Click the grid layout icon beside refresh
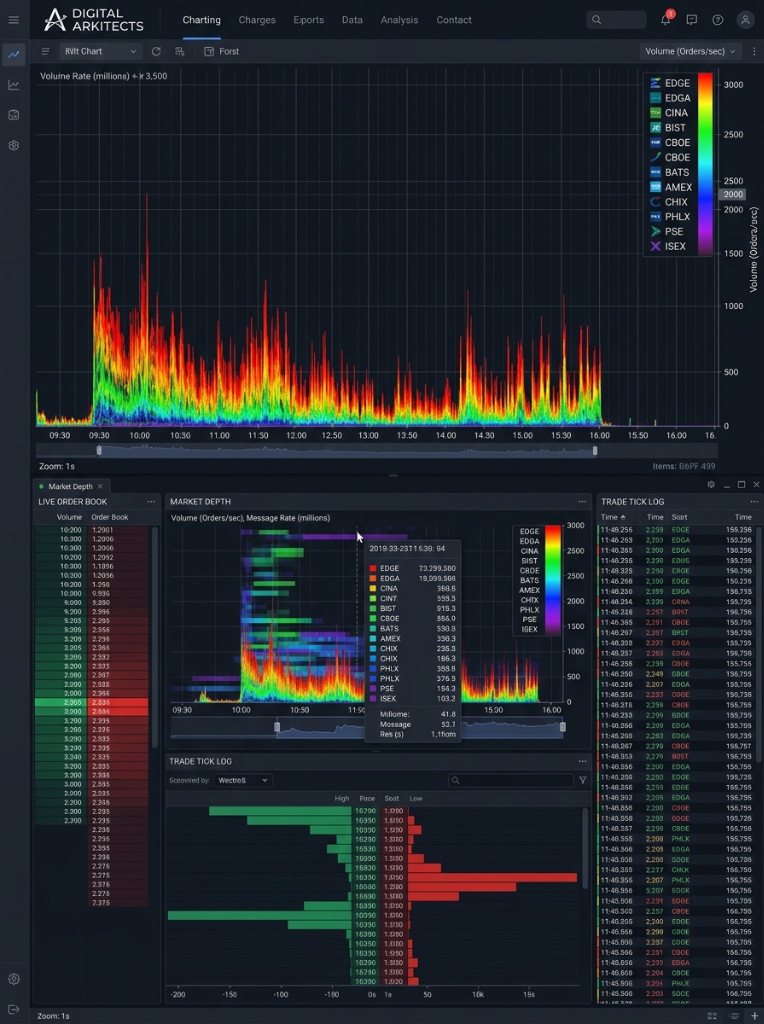 coord(180,51)
